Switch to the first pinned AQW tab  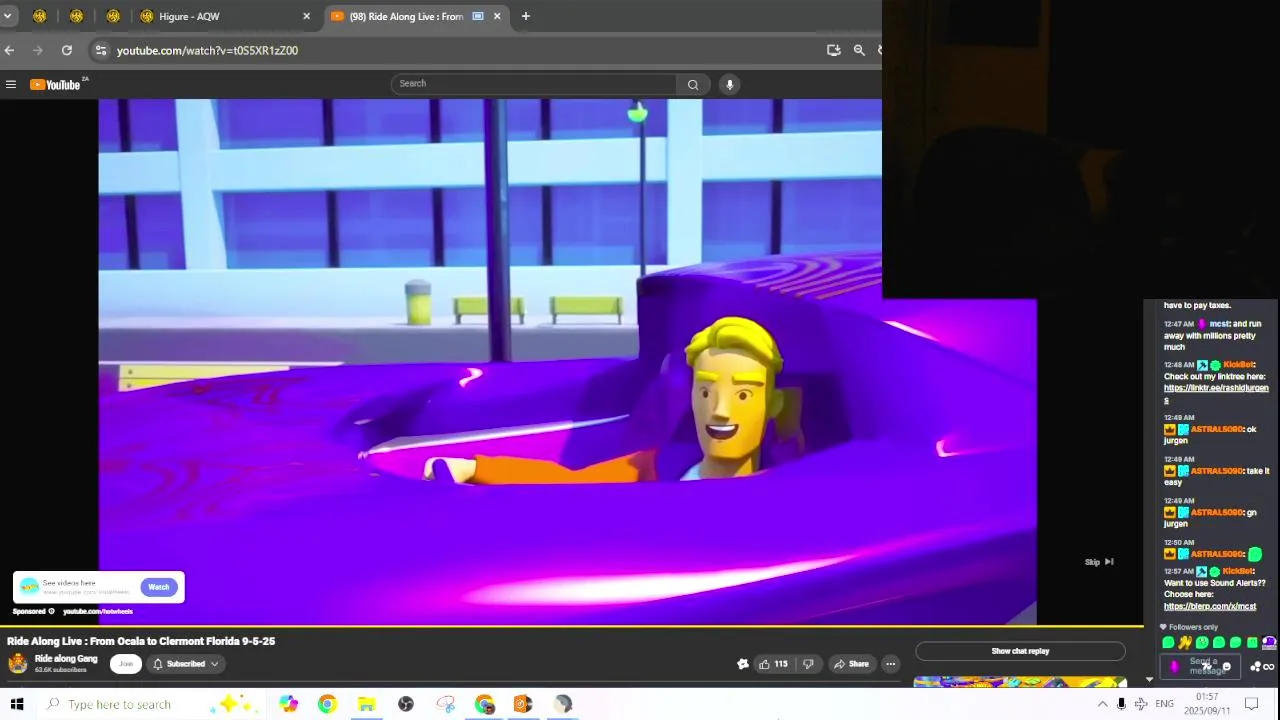point(40,16)
